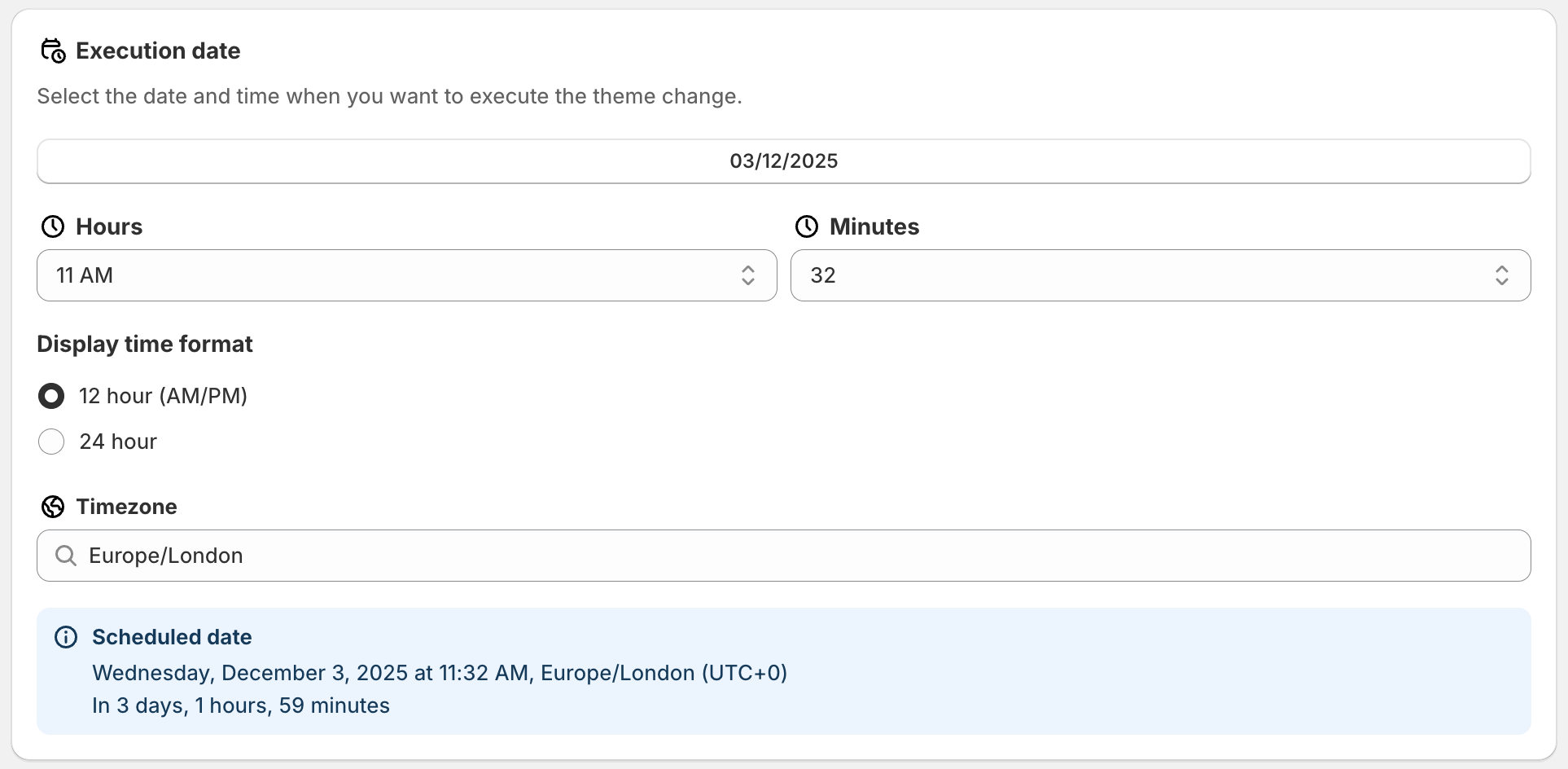This screenshot has width=1568, height=769.
Task: Click the Hours selector up-down arrows
Action: tap(748, 275)
